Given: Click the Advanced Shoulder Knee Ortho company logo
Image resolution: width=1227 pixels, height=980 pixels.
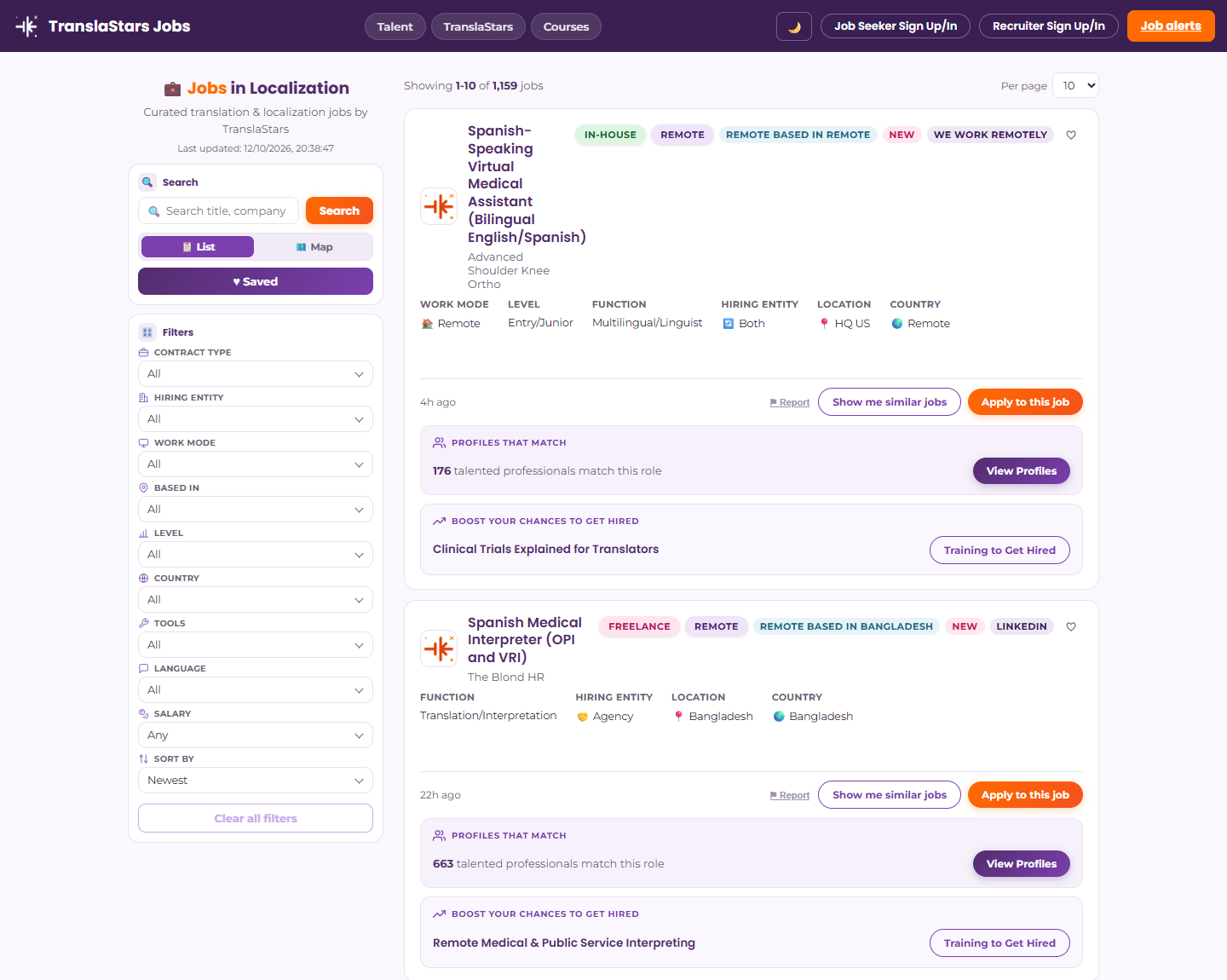Looking at the screenshot, I should [439, 206].
